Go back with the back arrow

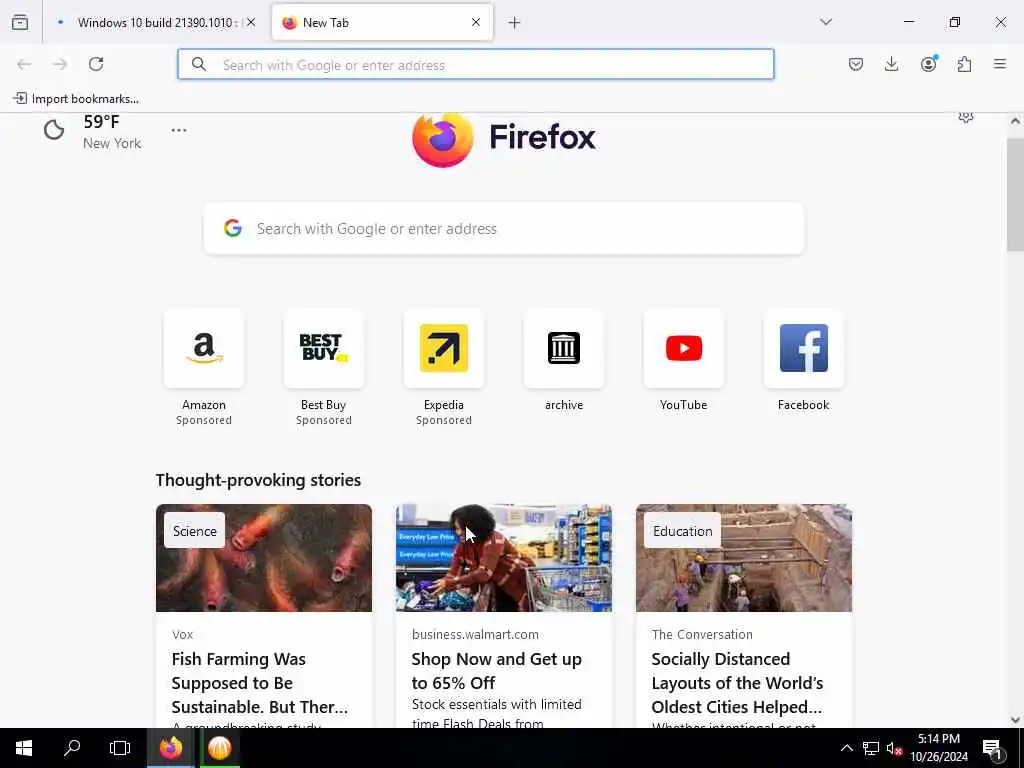24,64
